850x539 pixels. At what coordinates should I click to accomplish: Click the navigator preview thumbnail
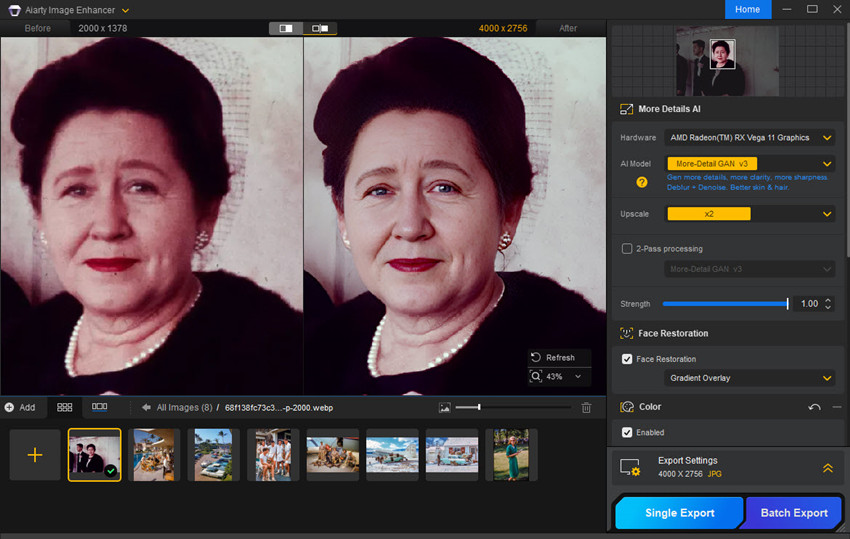click(727, 61)
